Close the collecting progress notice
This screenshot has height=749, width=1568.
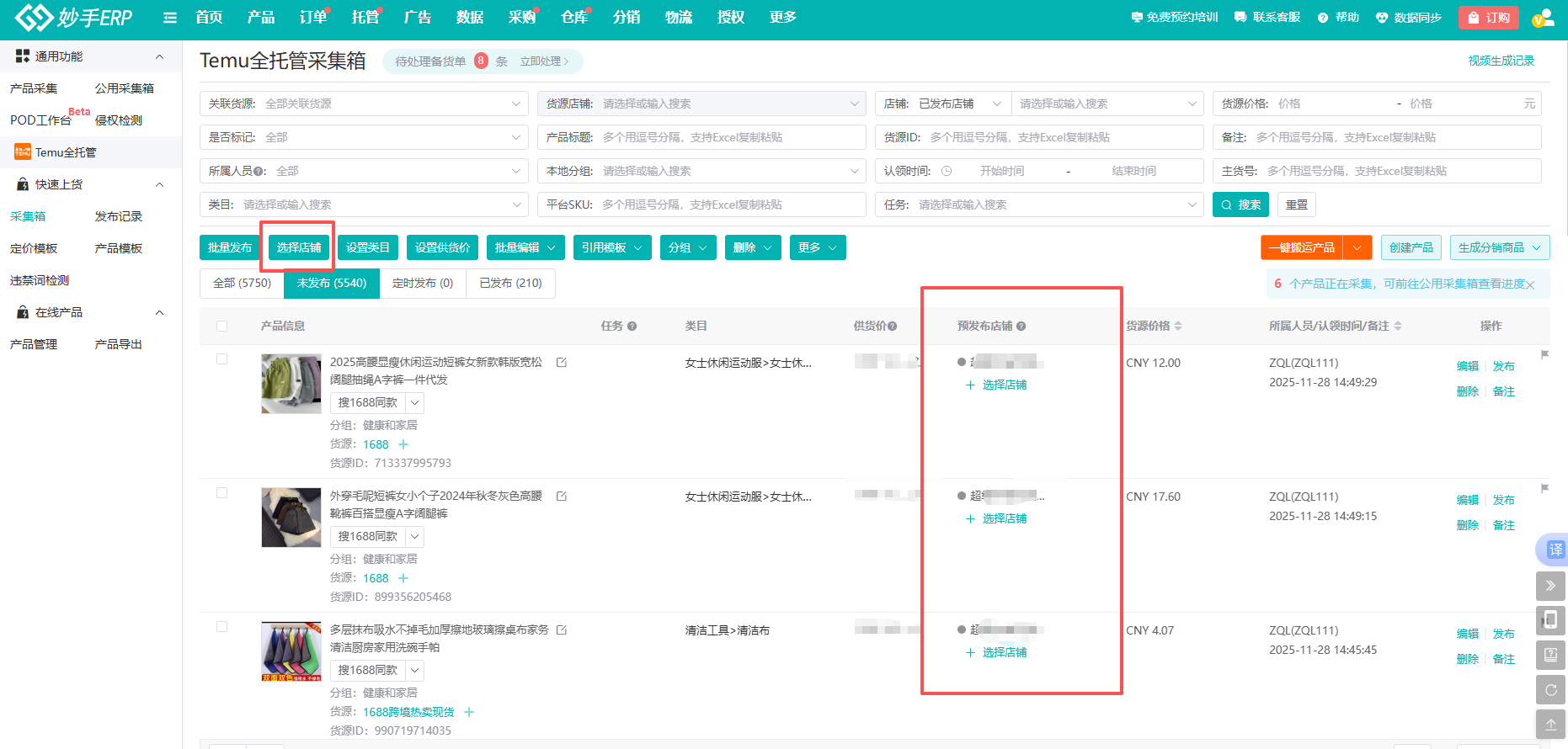pos(1530,285)
